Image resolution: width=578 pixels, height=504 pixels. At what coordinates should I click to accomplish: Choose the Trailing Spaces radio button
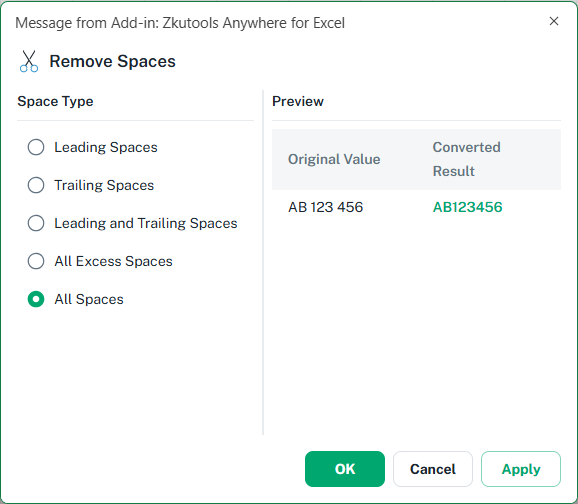[x=36, y=185]
